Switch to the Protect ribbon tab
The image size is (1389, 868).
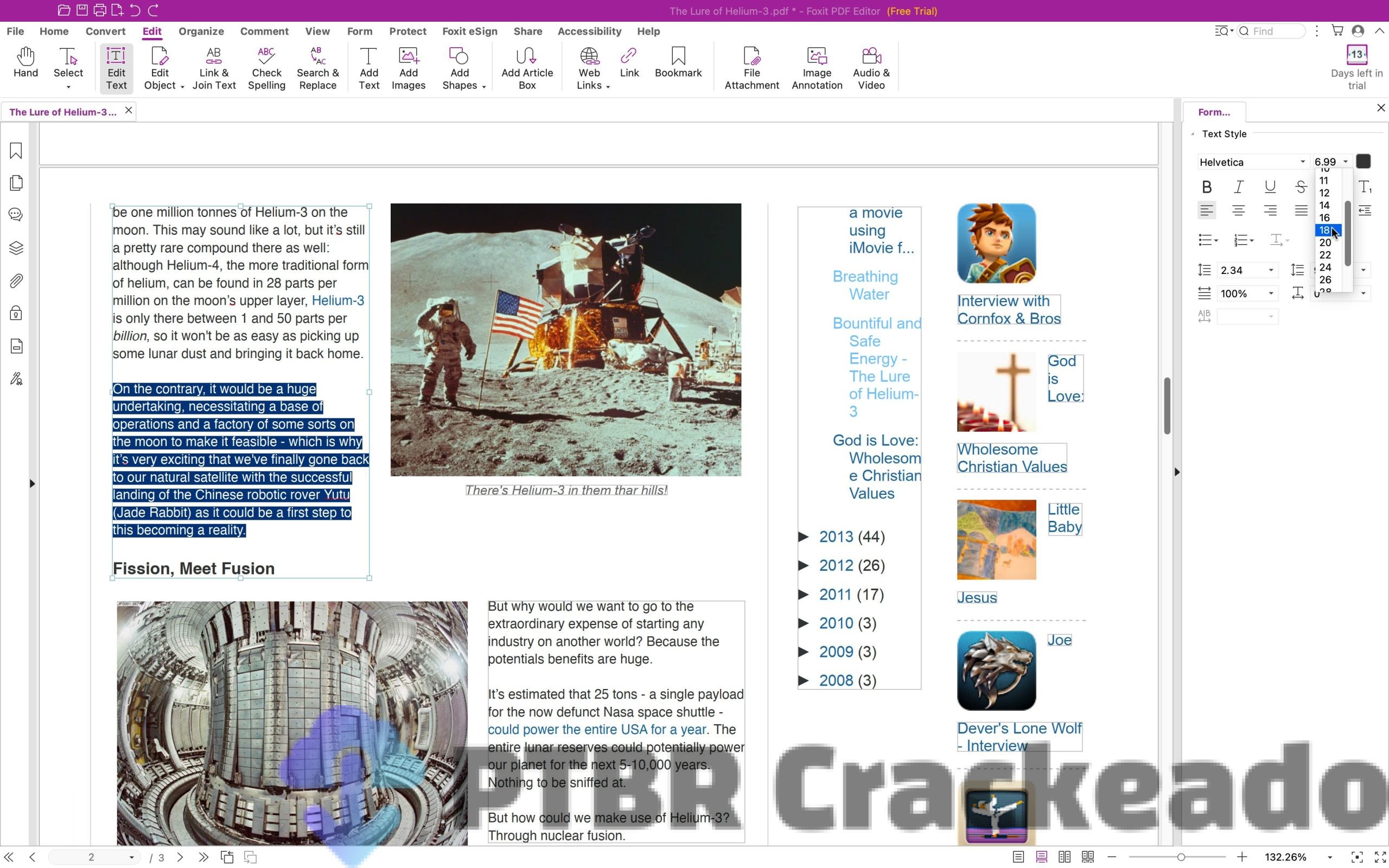tap(407, 31)
